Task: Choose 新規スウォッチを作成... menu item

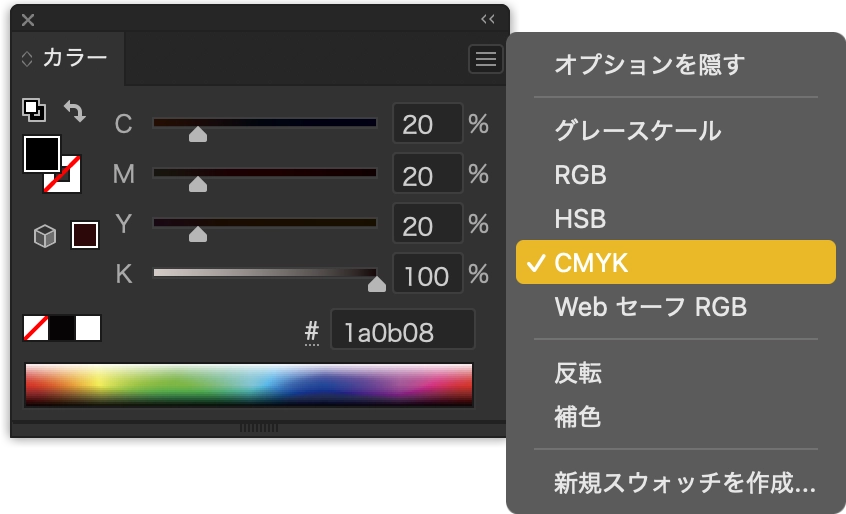Action: pos(685,484)
